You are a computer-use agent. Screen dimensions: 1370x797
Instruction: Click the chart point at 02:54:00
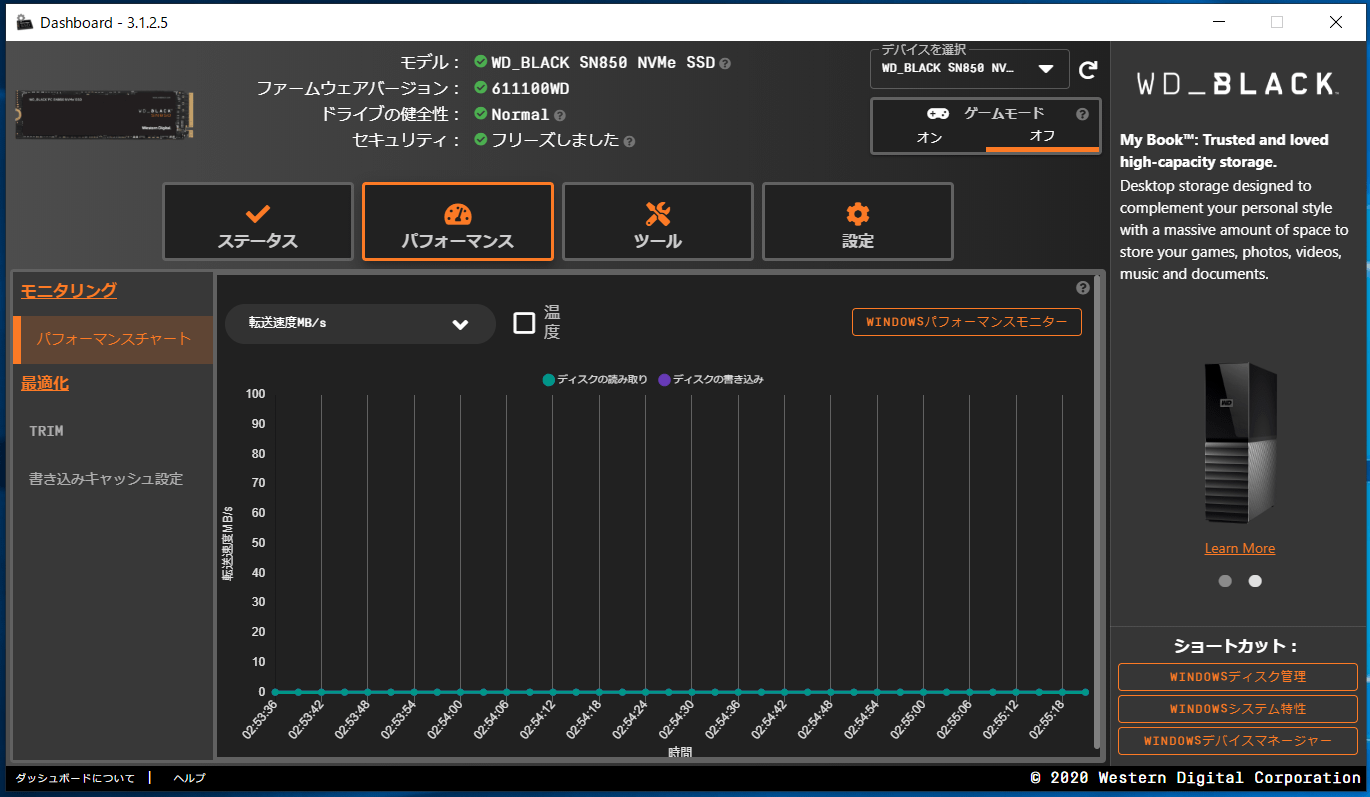pyautogui.click(x=460, y=692)
